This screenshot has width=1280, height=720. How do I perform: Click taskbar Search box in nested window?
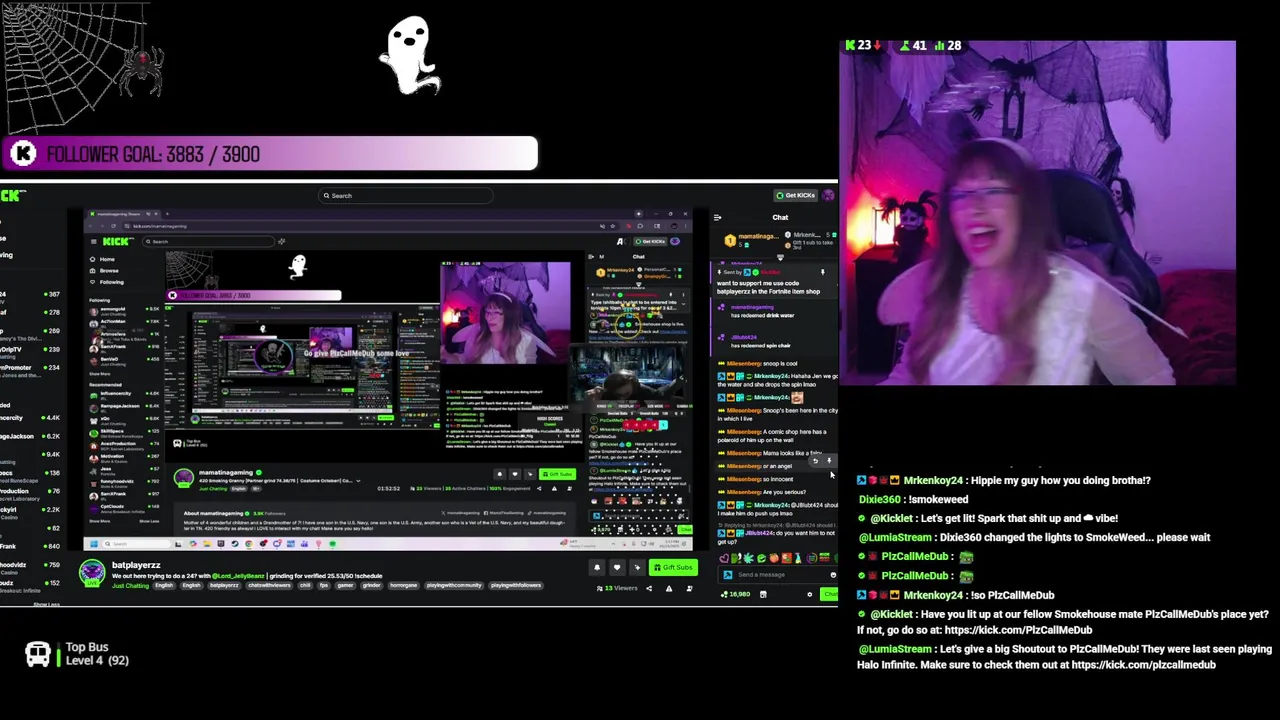tap(138, 544)
